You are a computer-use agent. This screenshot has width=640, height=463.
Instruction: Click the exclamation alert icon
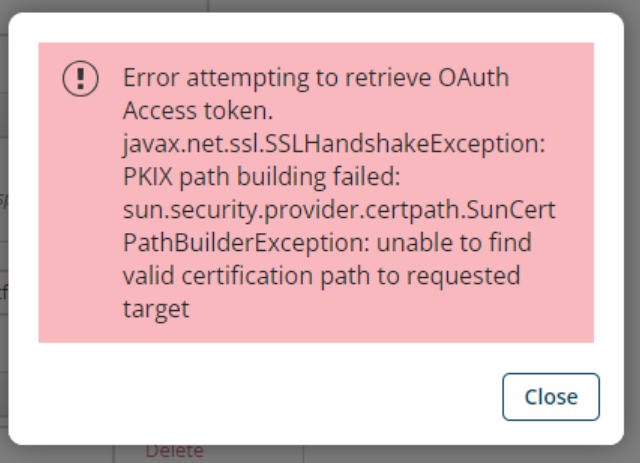(81, 78)
